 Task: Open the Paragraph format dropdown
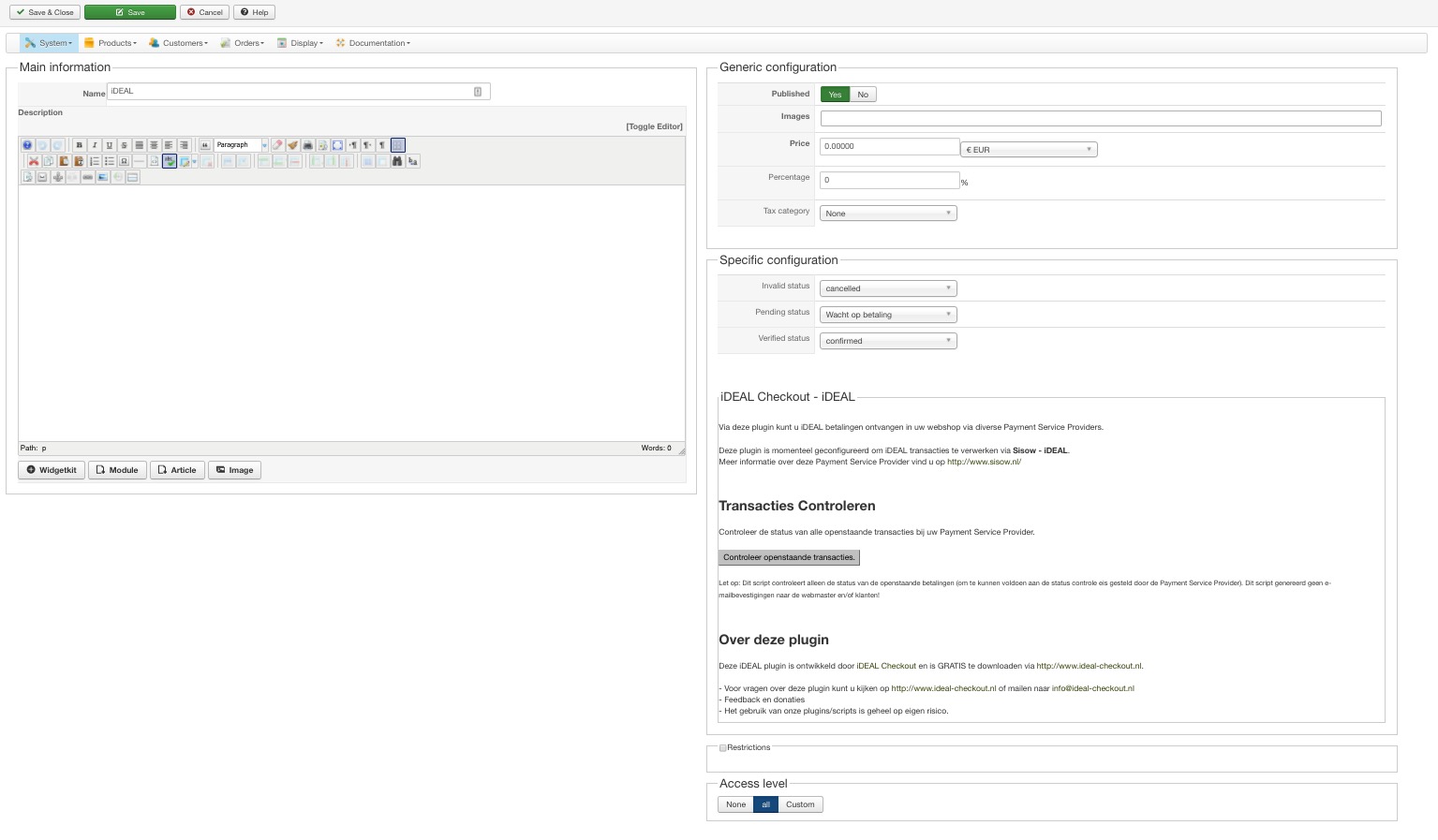click(241, 145)
